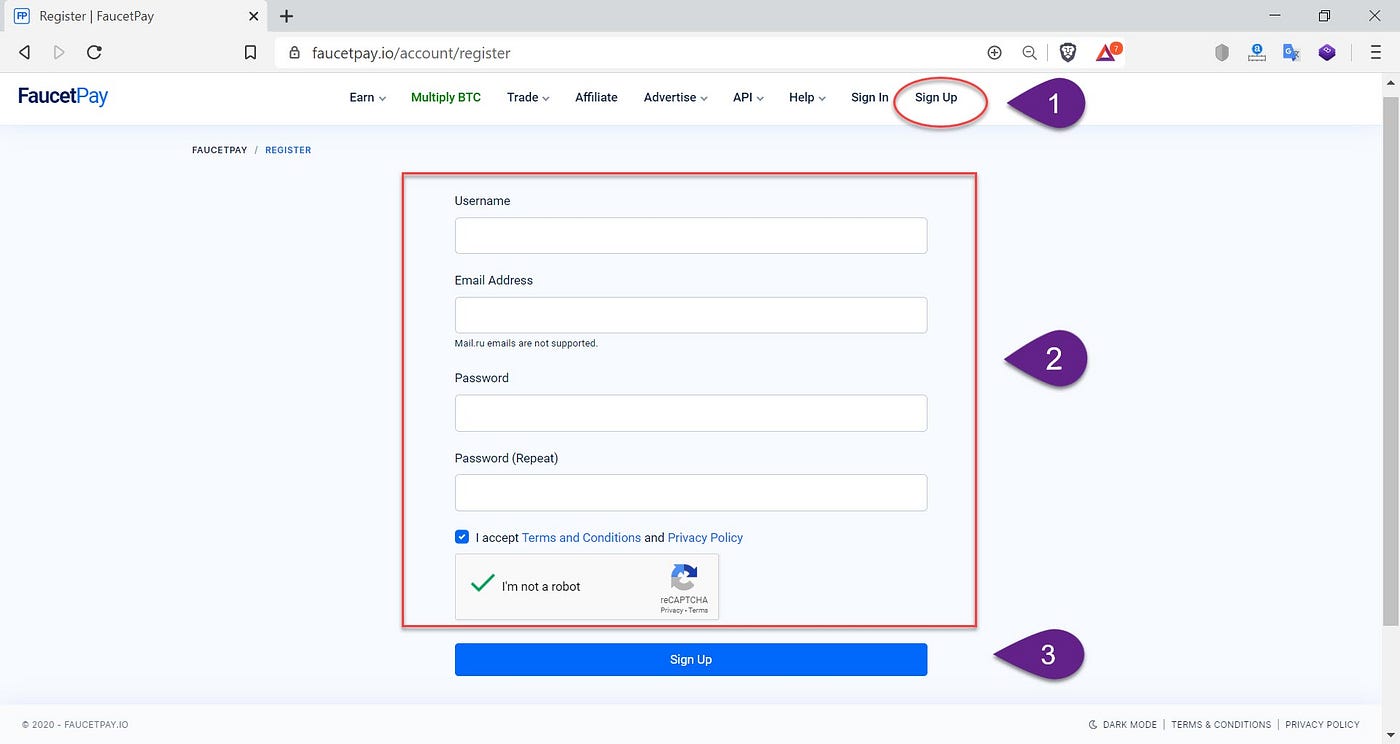Click the Brave Rewards triangle icon

[1106, 52]
